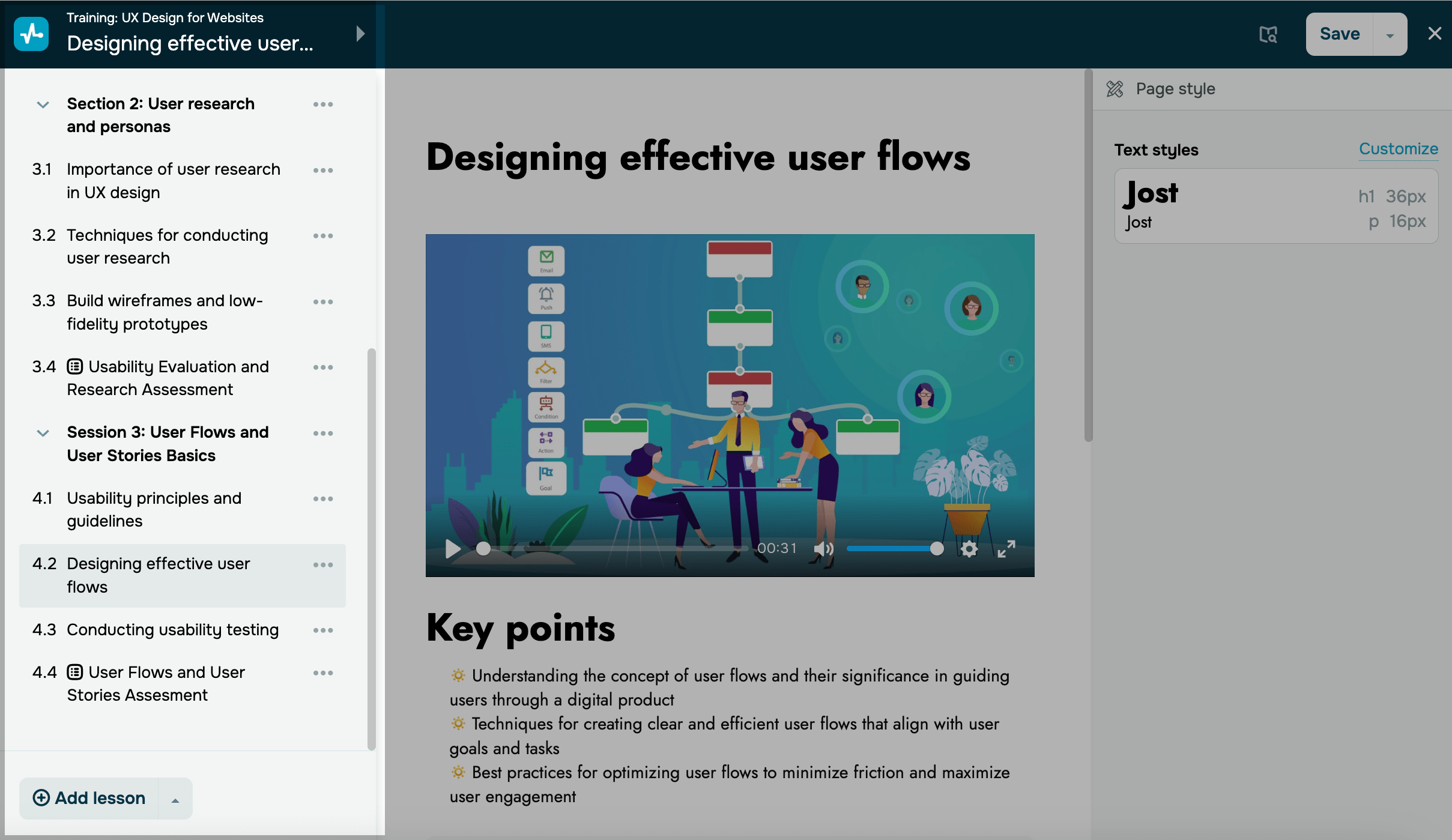Mute the video volume speaker icon
Image resolution: width=1452 pixels, height=840 pixels.
point(823,548)
